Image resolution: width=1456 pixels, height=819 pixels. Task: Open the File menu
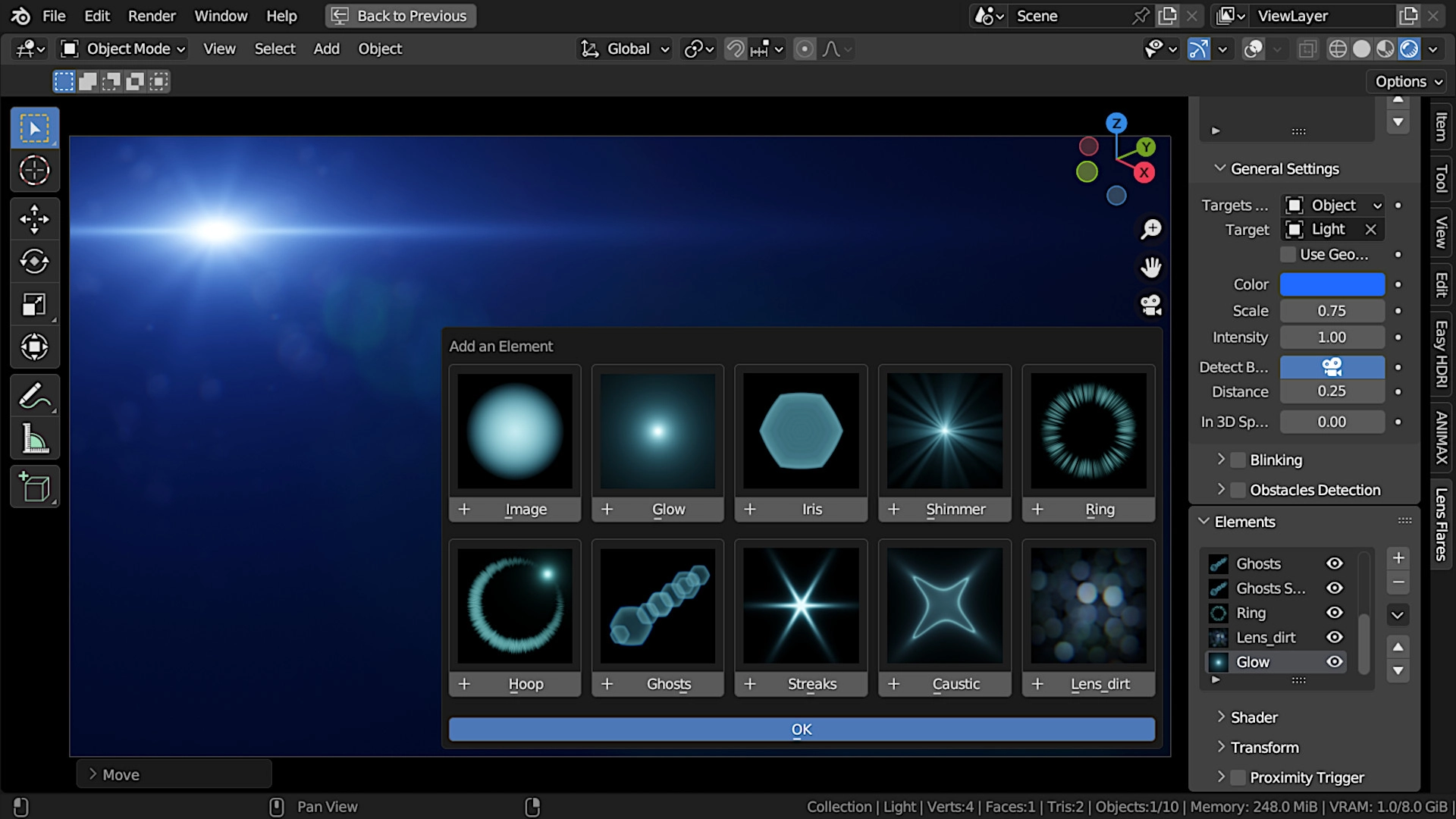click(54, 16)
